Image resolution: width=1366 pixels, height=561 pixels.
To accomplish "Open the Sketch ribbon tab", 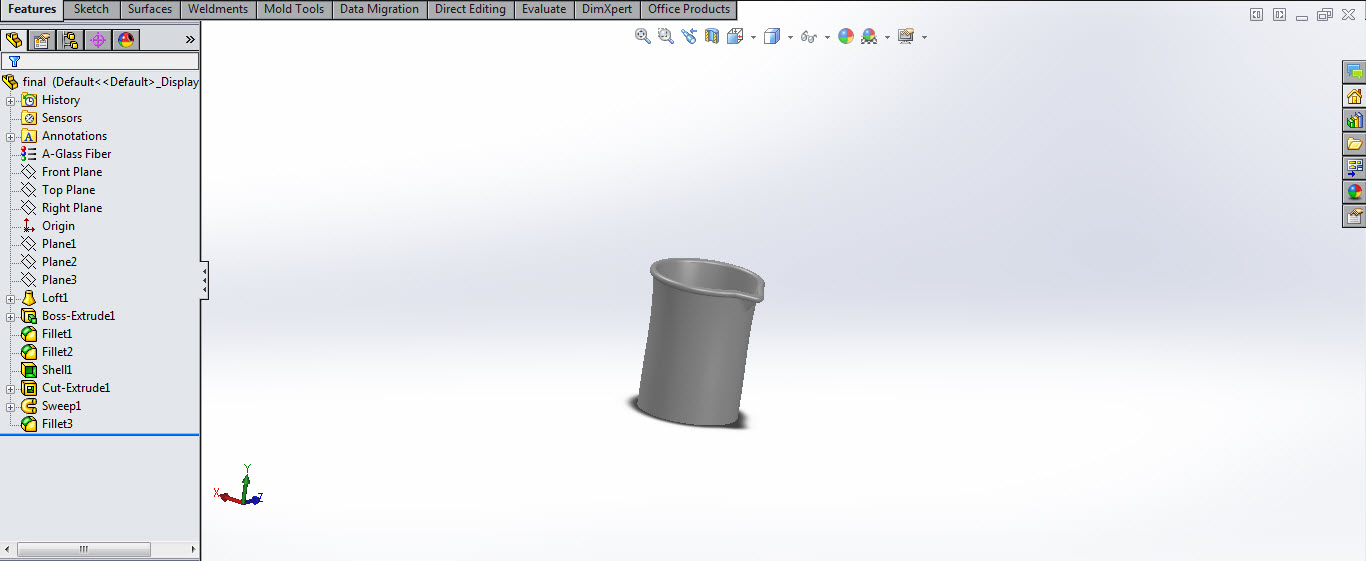I will 92,9.
